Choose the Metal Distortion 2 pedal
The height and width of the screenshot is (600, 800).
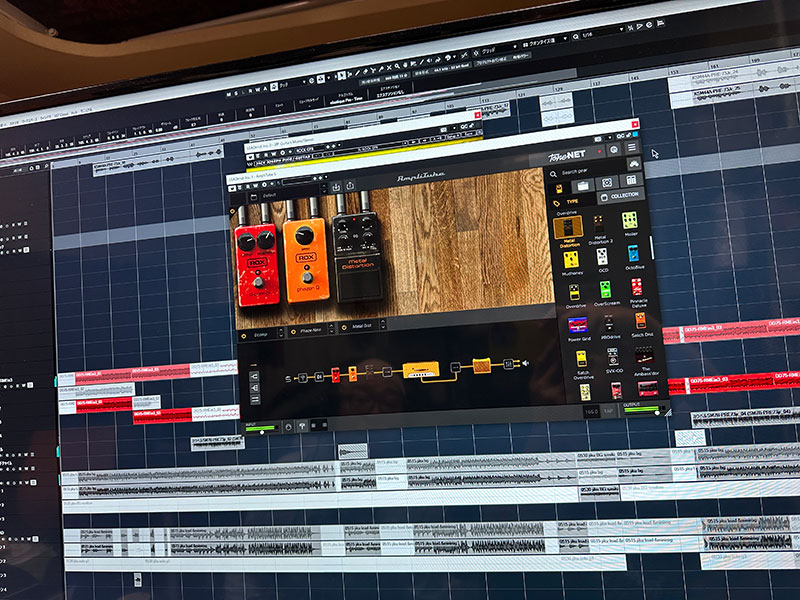[x=599, y=225]
